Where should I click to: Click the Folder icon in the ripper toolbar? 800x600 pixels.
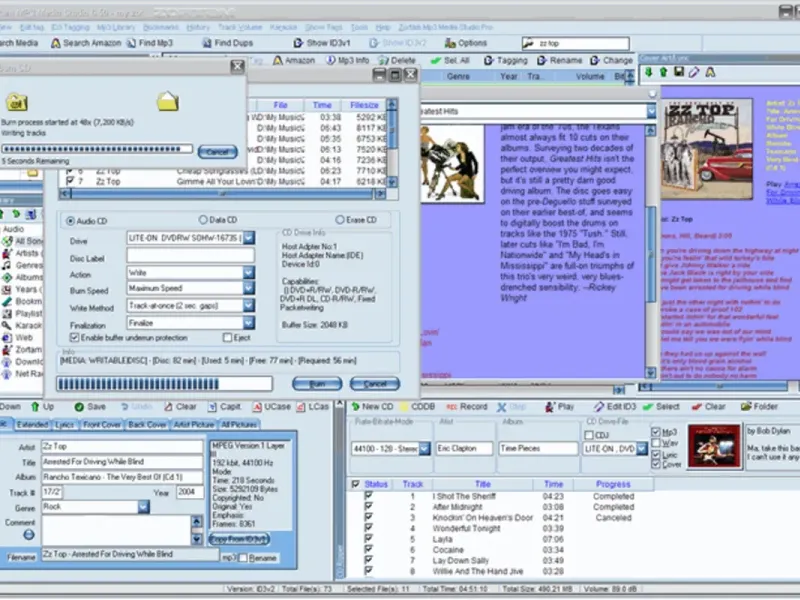[746, 407]
